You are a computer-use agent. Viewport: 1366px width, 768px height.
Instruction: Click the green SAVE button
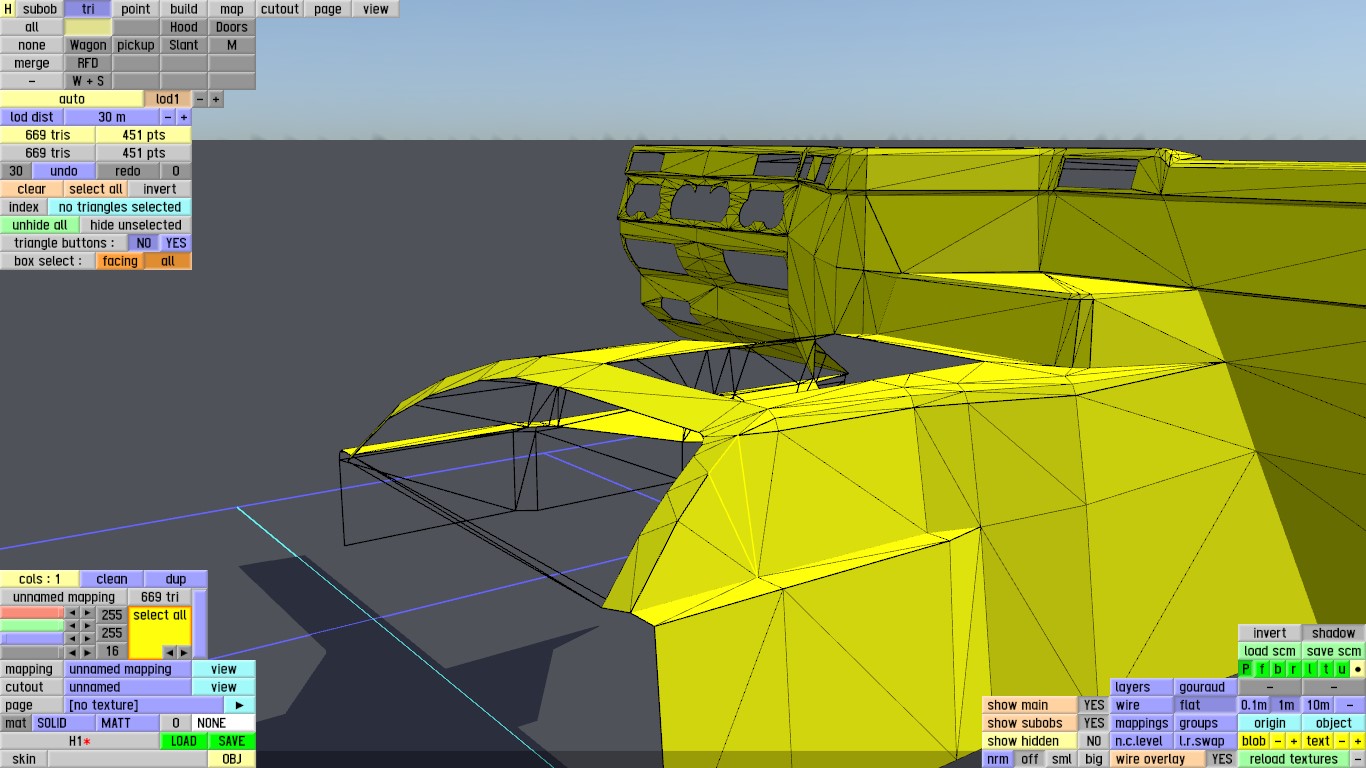(x=232, y=741)
